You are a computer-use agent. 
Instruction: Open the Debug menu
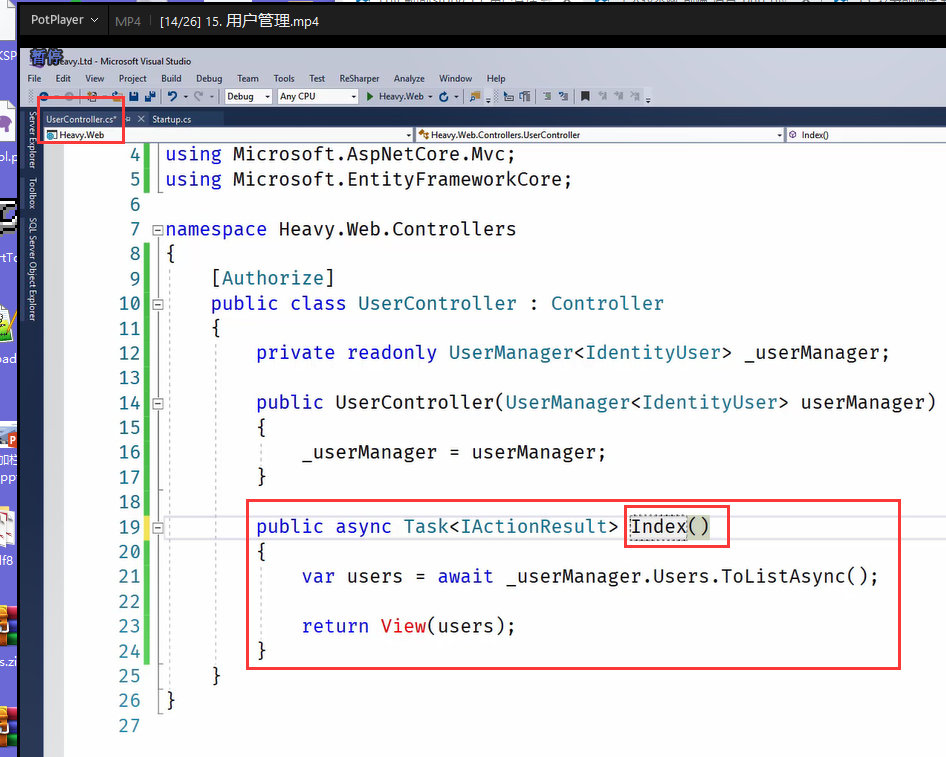point(209,78)
